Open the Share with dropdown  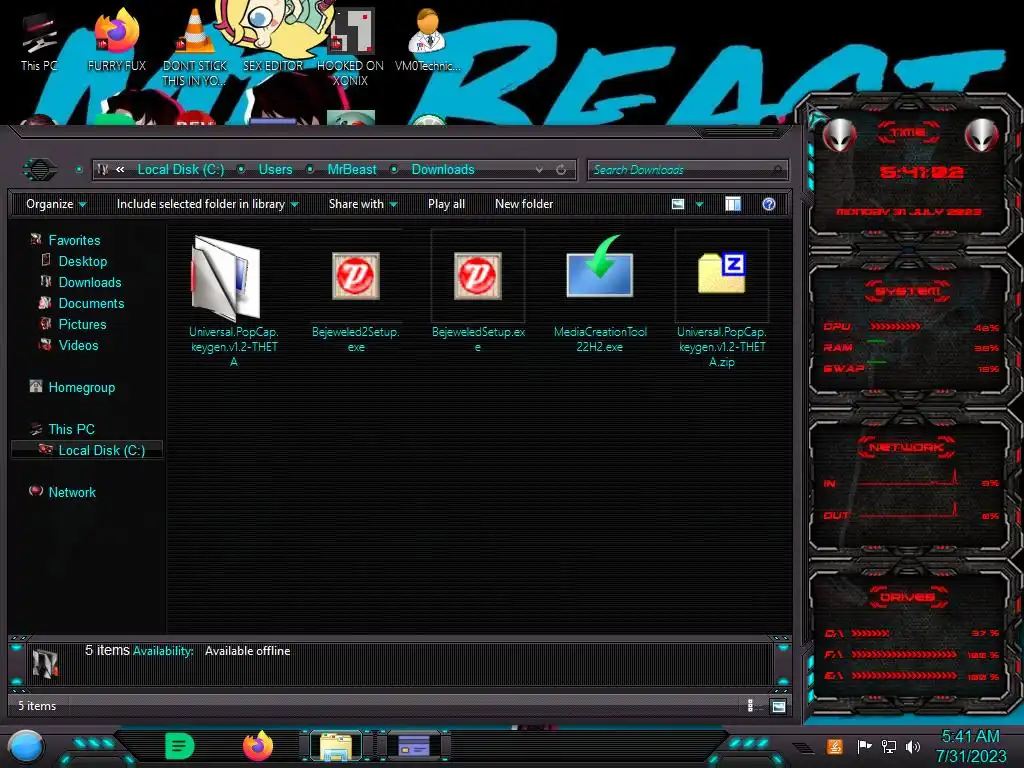(363, 204)
